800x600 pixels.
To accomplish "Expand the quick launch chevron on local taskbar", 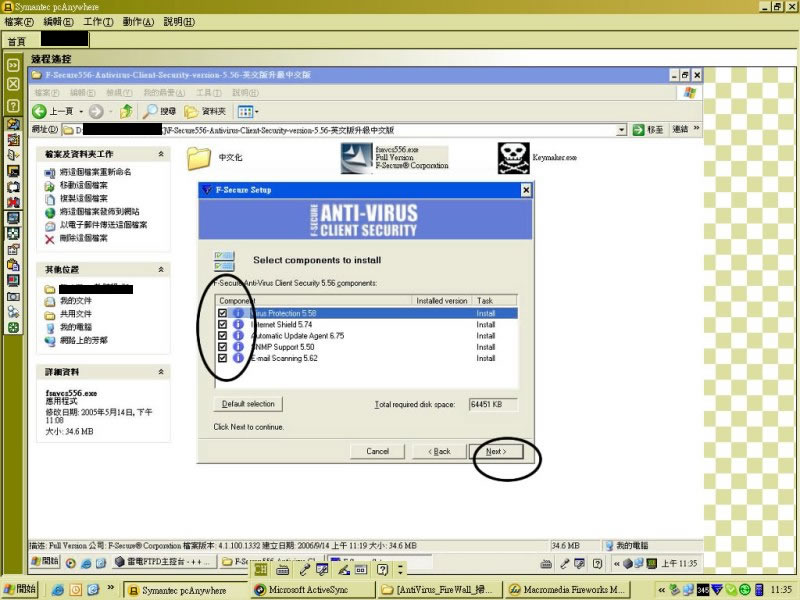I will coord(111,588).
